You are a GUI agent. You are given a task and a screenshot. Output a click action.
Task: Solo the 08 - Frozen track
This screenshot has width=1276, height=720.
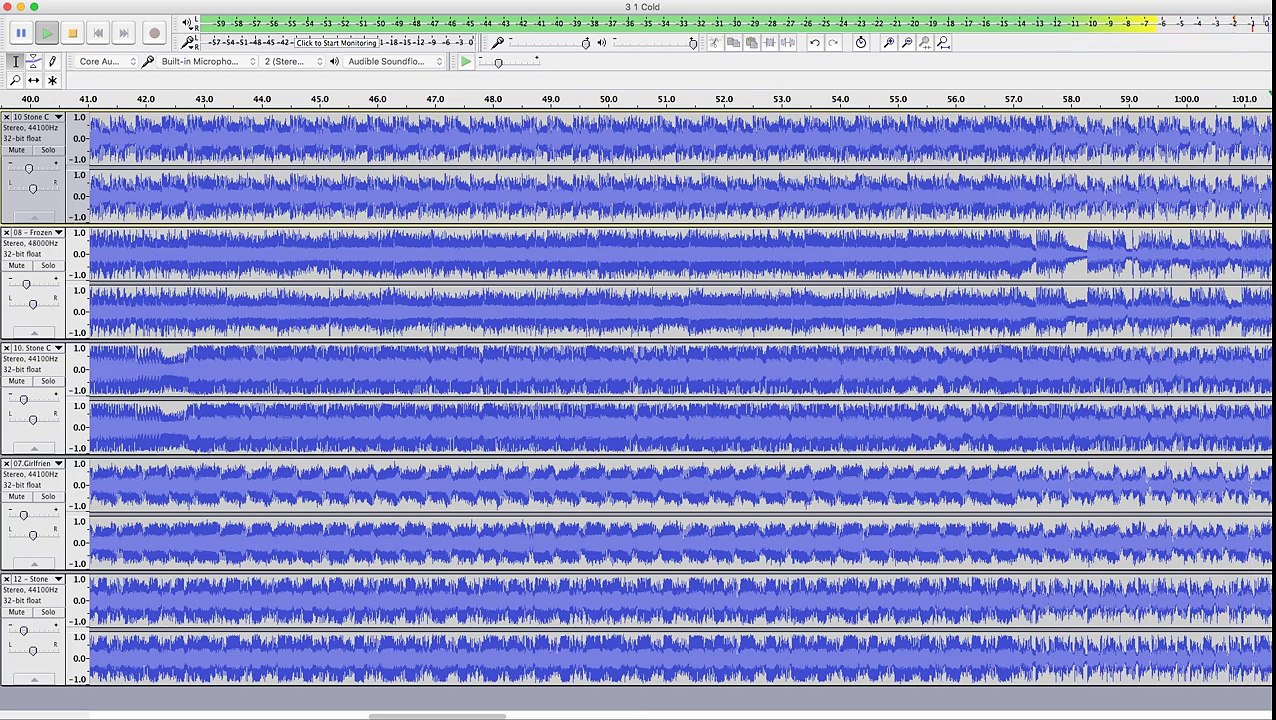click(x=48, y=266)
